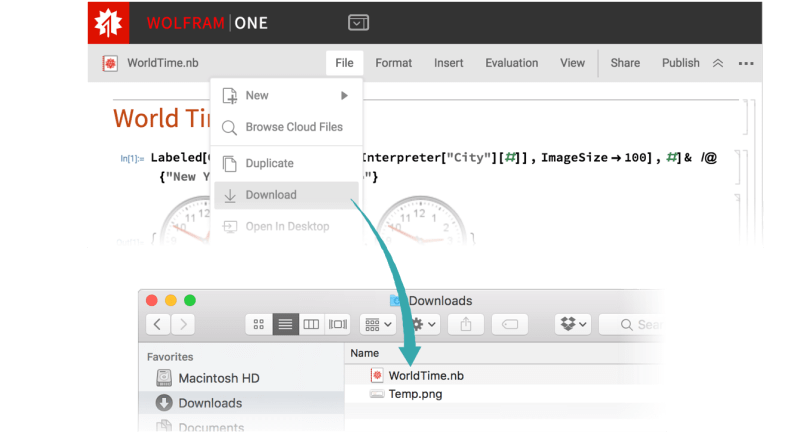Click the Open In Desktop icon
The width and height of the screenshot is (800, 432).
230,226
